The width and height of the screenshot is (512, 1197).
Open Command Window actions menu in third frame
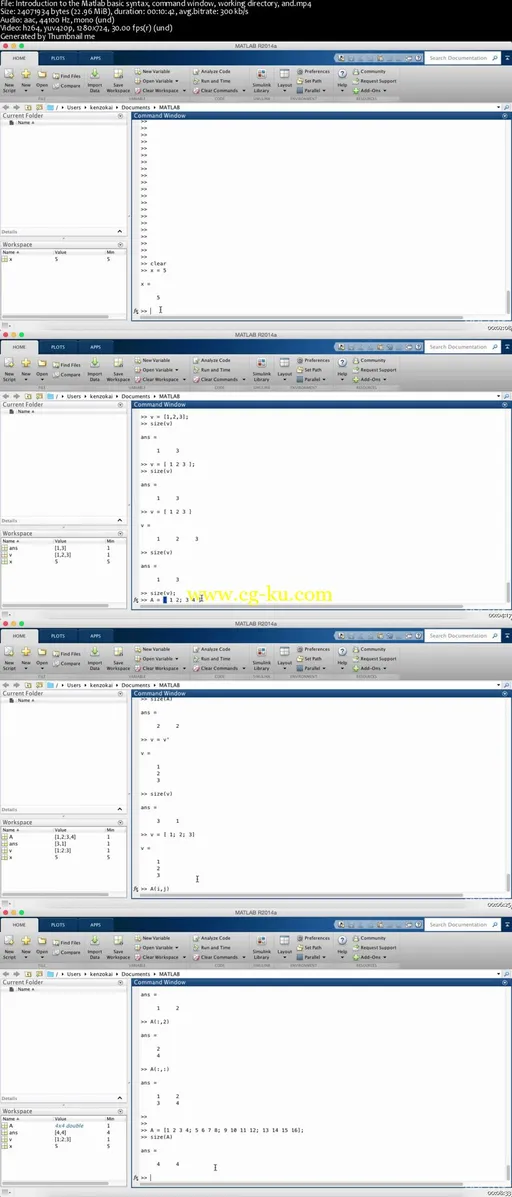coord(504,693)
